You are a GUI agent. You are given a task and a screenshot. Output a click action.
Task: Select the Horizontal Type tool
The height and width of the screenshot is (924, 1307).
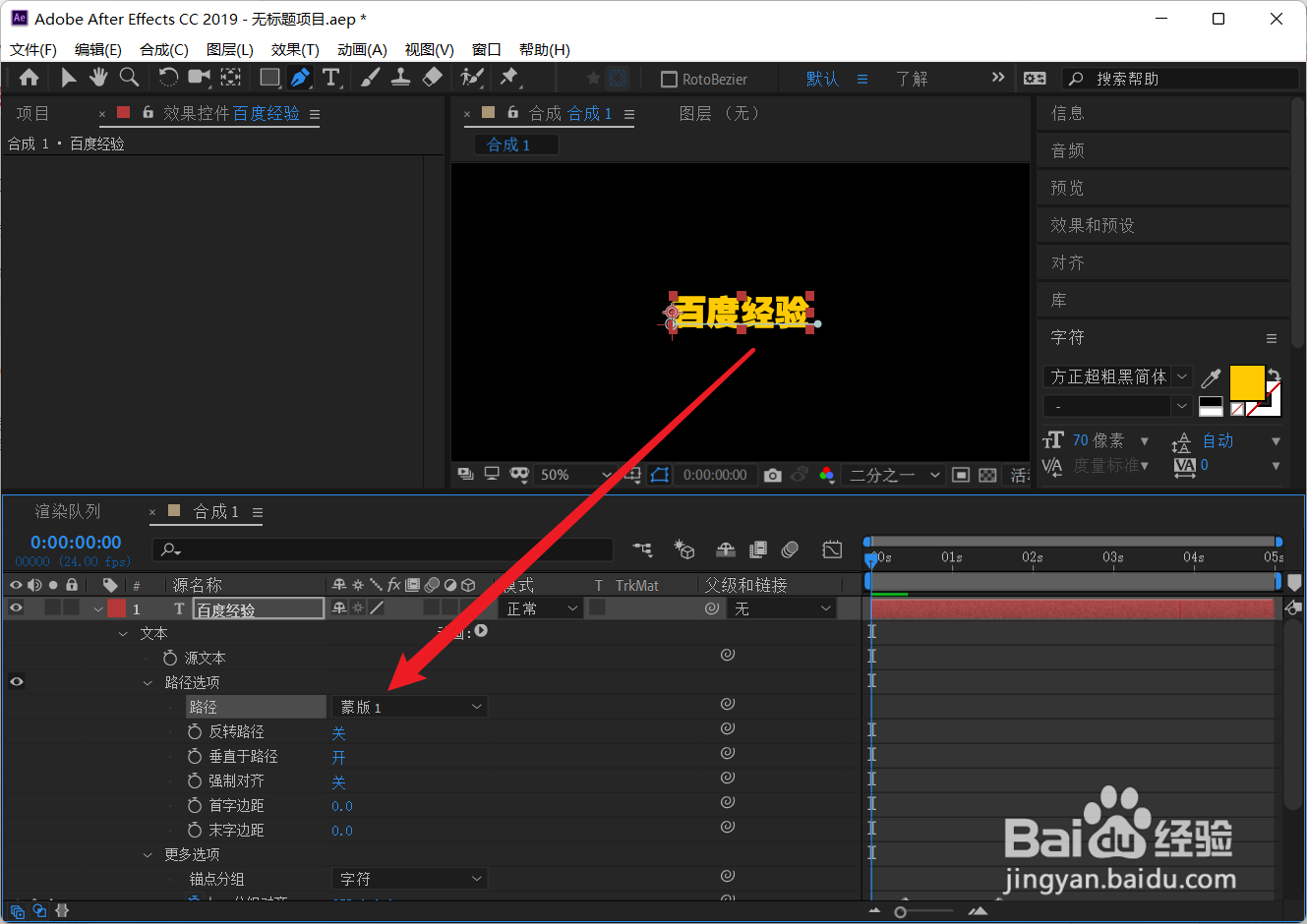tap(331, 78)
